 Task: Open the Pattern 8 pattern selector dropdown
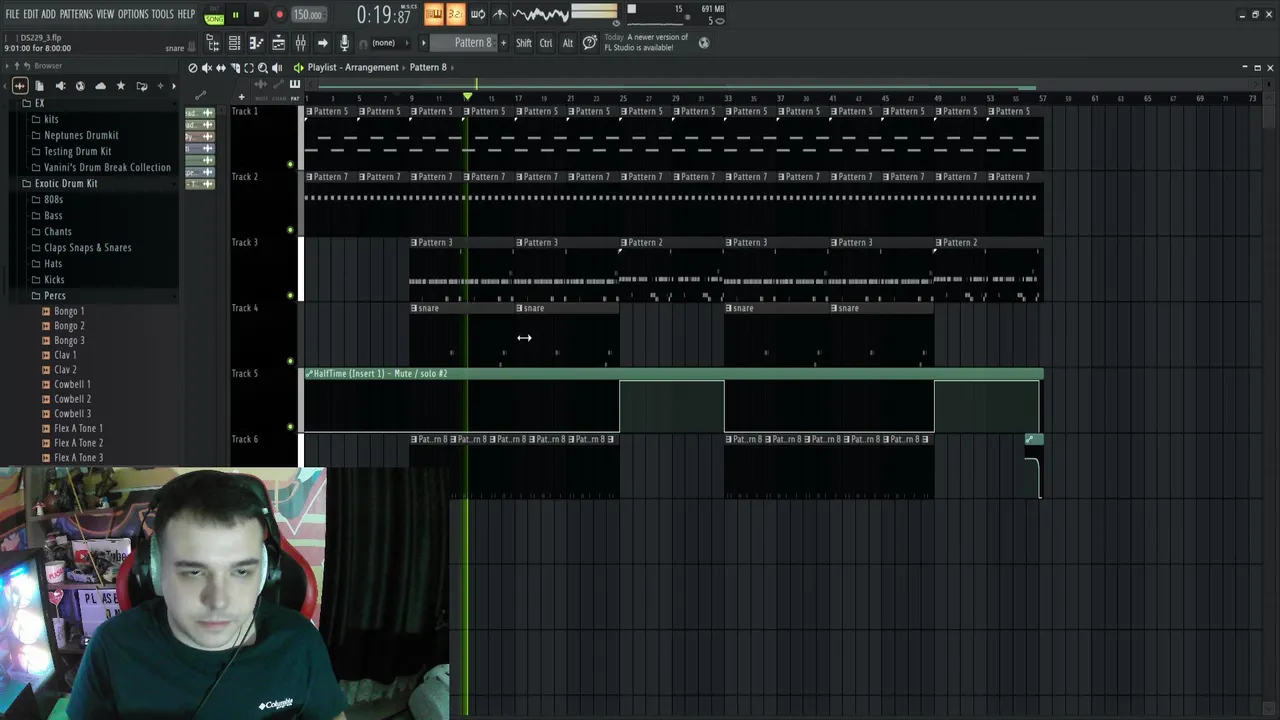point(465,43)
